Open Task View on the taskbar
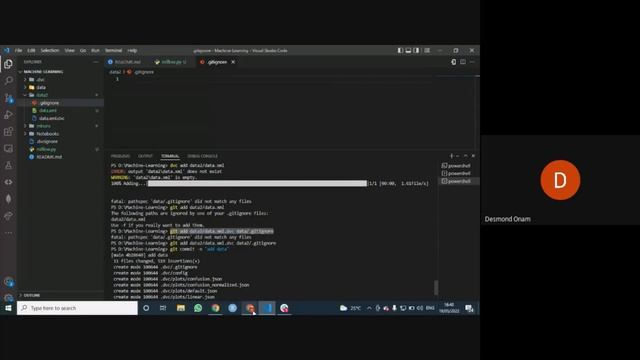640x360 pixels. coord(163,308)
